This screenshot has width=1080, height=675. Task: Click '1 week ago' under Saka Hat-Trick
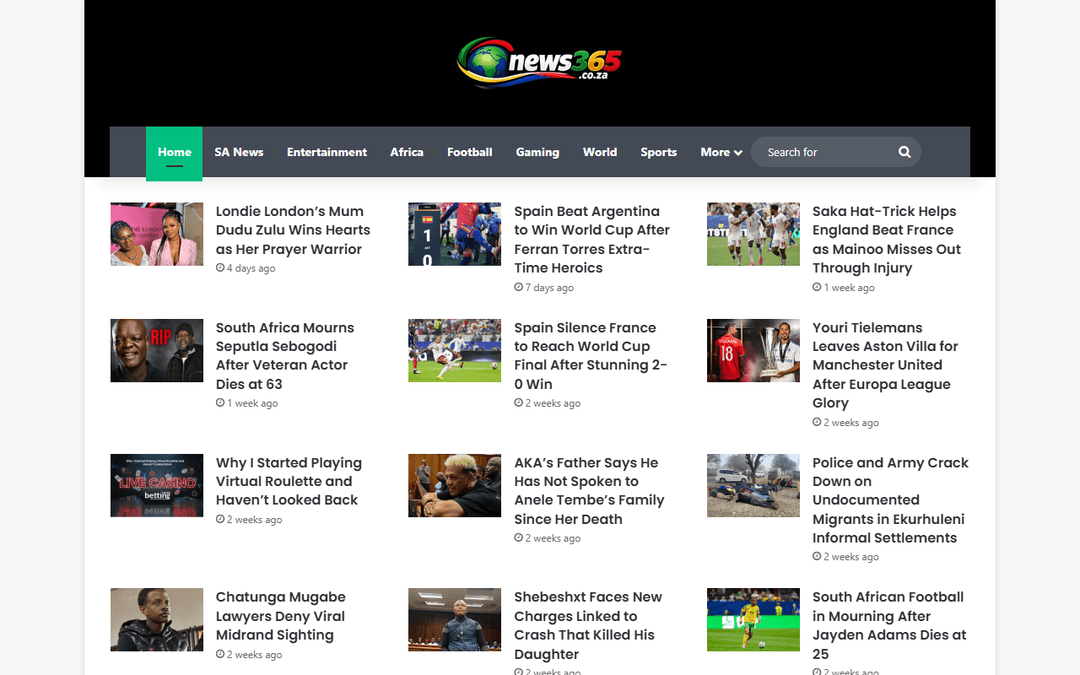[x=844, y=288]
